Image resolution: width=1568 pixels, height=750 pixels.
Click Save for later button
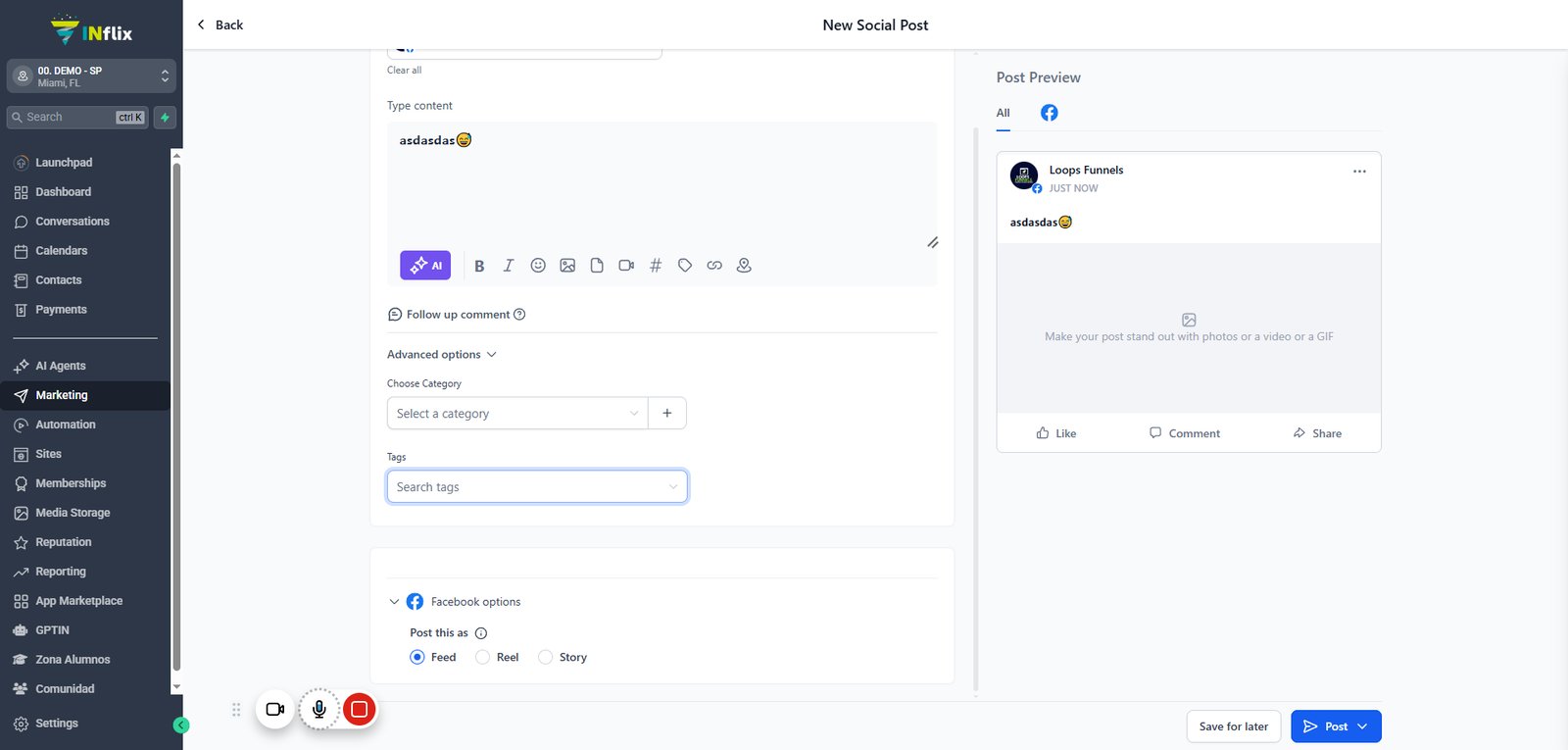click(x=1234, y=726)
